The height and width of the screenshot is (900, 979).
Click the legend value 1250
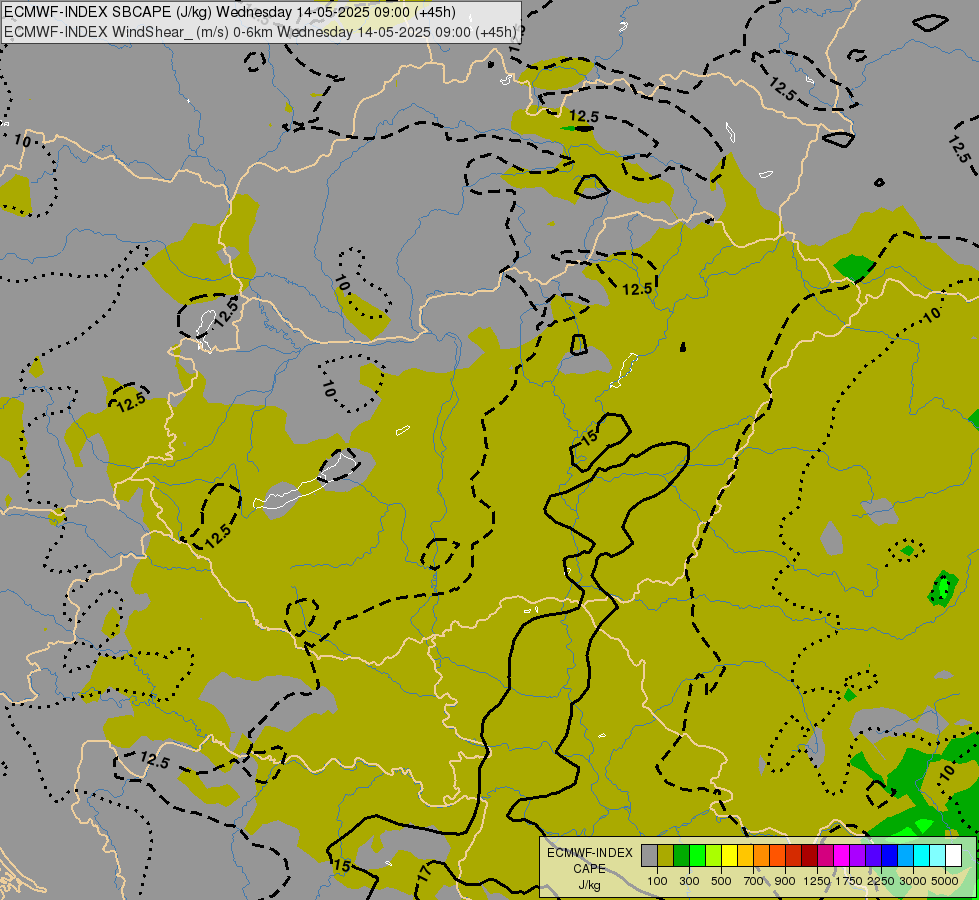coord(817,881)
